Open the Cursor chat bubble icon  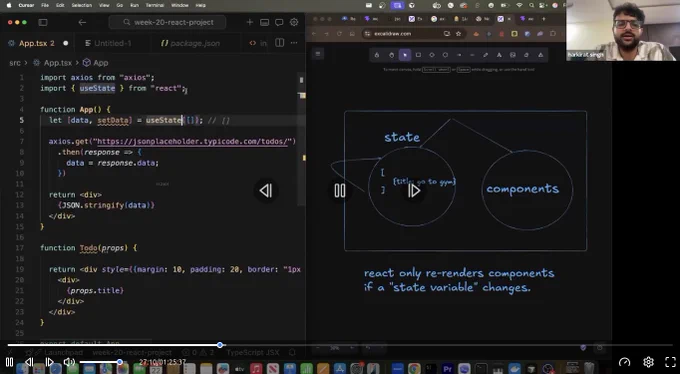(x=279, y=22)
